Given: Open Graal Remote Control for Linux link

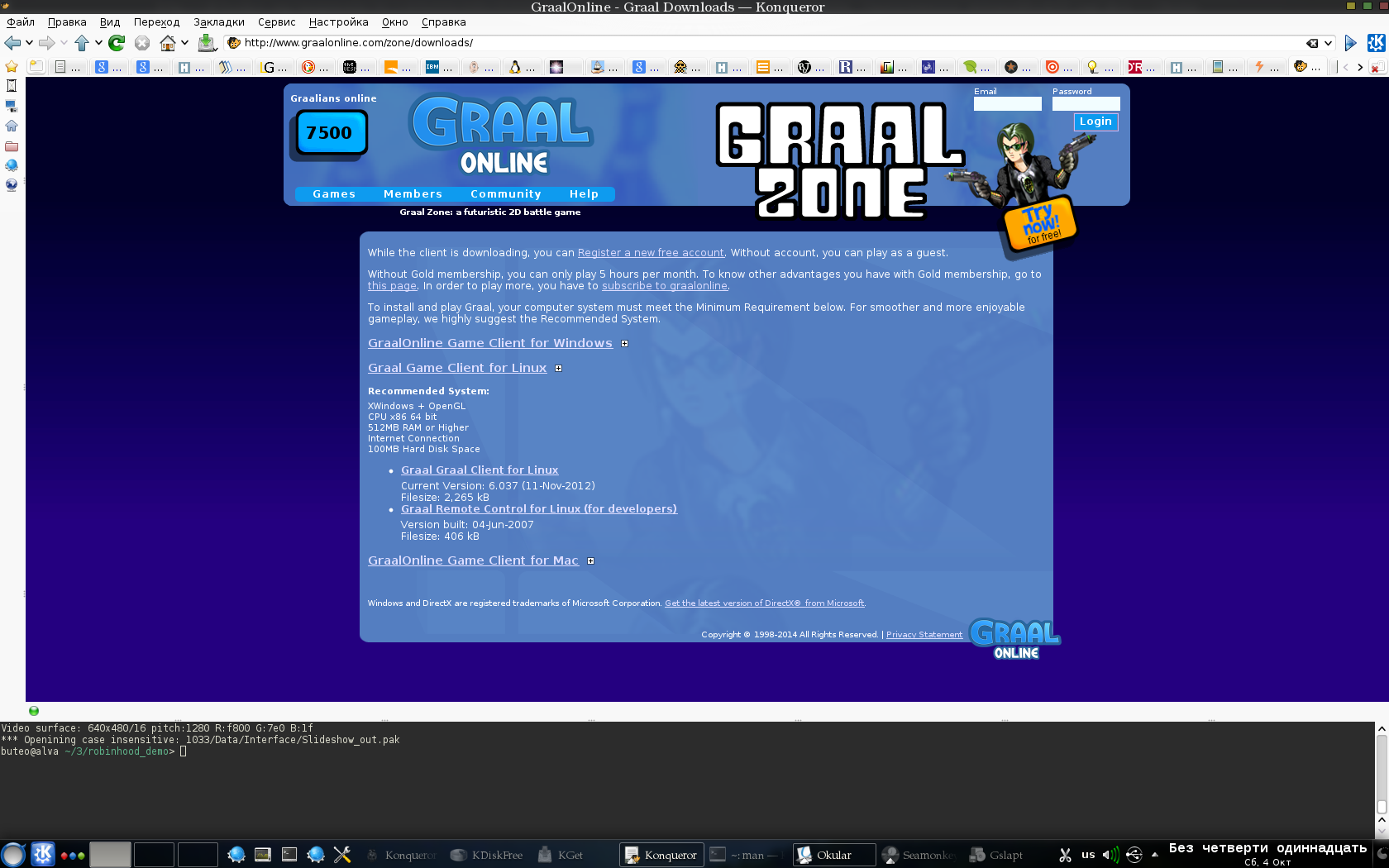Looking at the screenshot, I should [x=539, y=509].
